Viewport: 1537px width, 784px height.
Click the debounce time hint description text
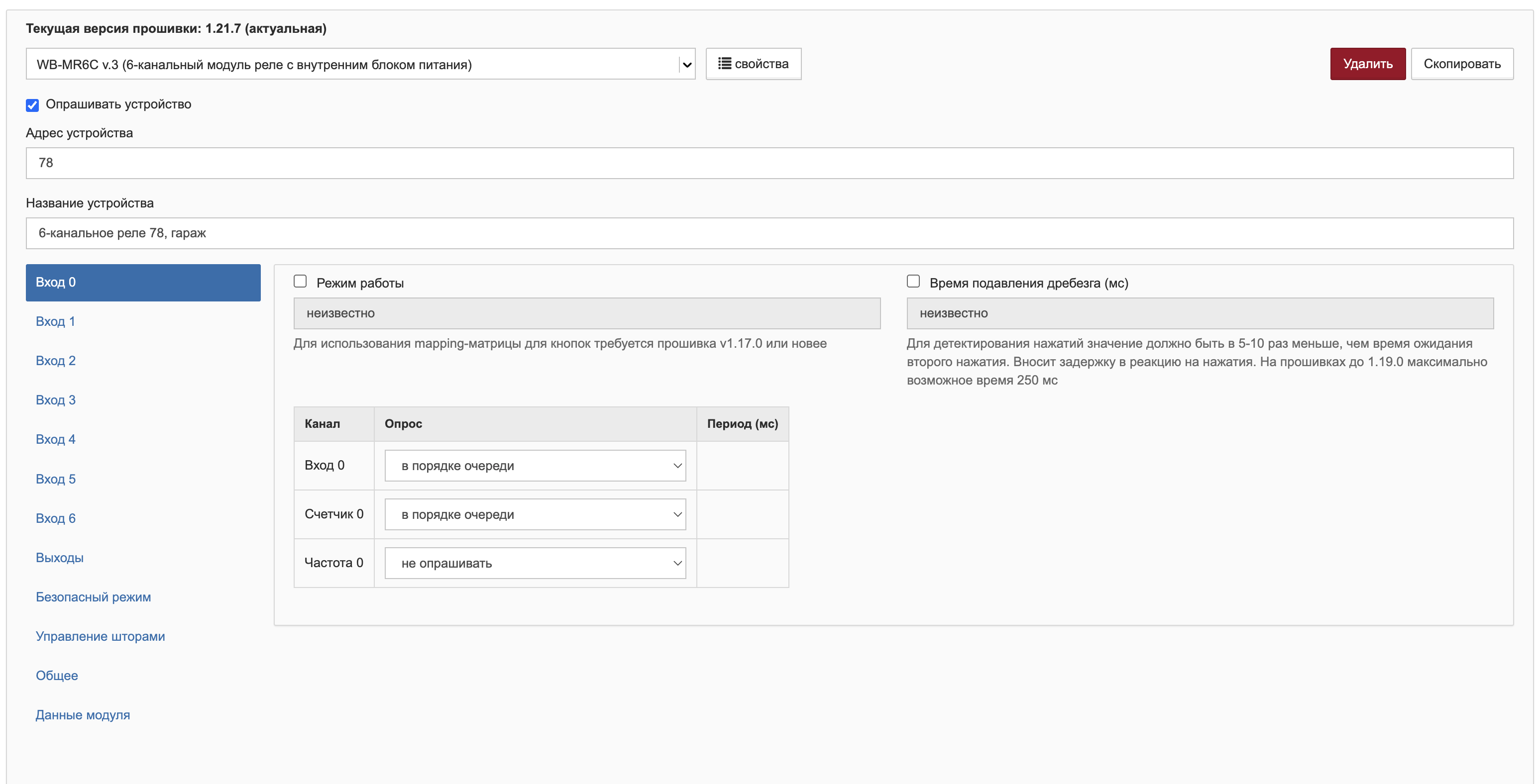point(1197,362)
